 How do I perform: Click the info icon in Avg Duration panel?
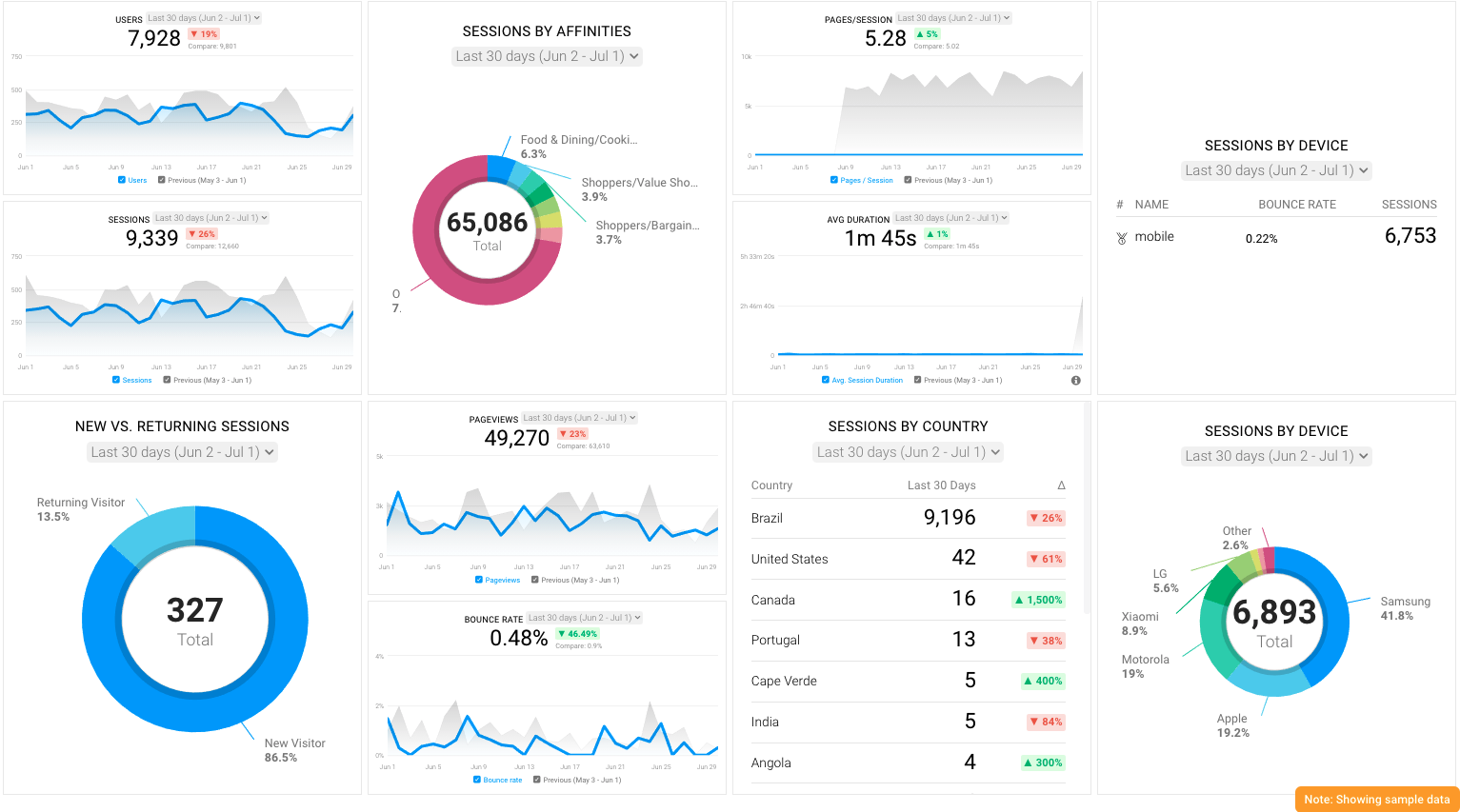pyautogui.click(x=1075, y=381)
